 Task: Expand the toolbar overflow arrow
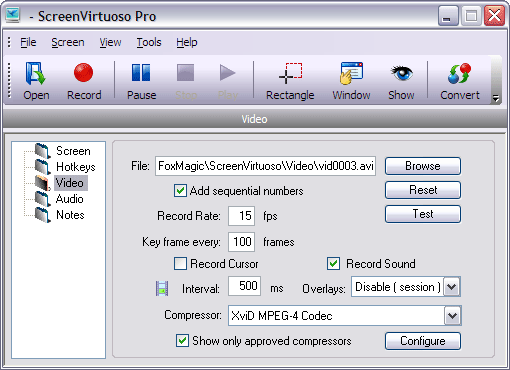coord(496,98)
